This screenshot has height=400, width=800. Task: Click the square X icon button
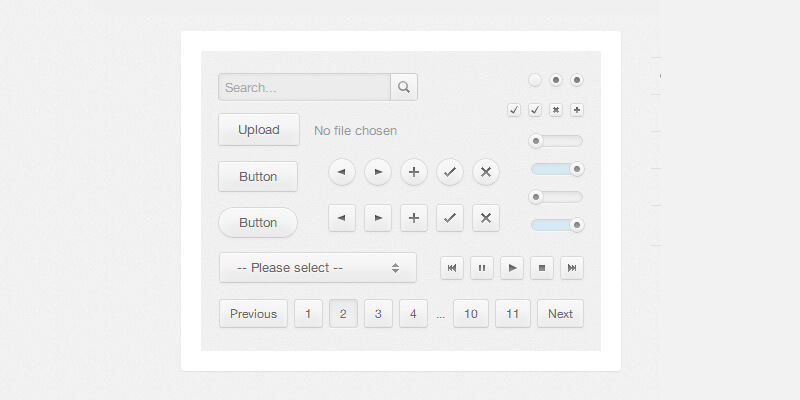pos(486,217)
